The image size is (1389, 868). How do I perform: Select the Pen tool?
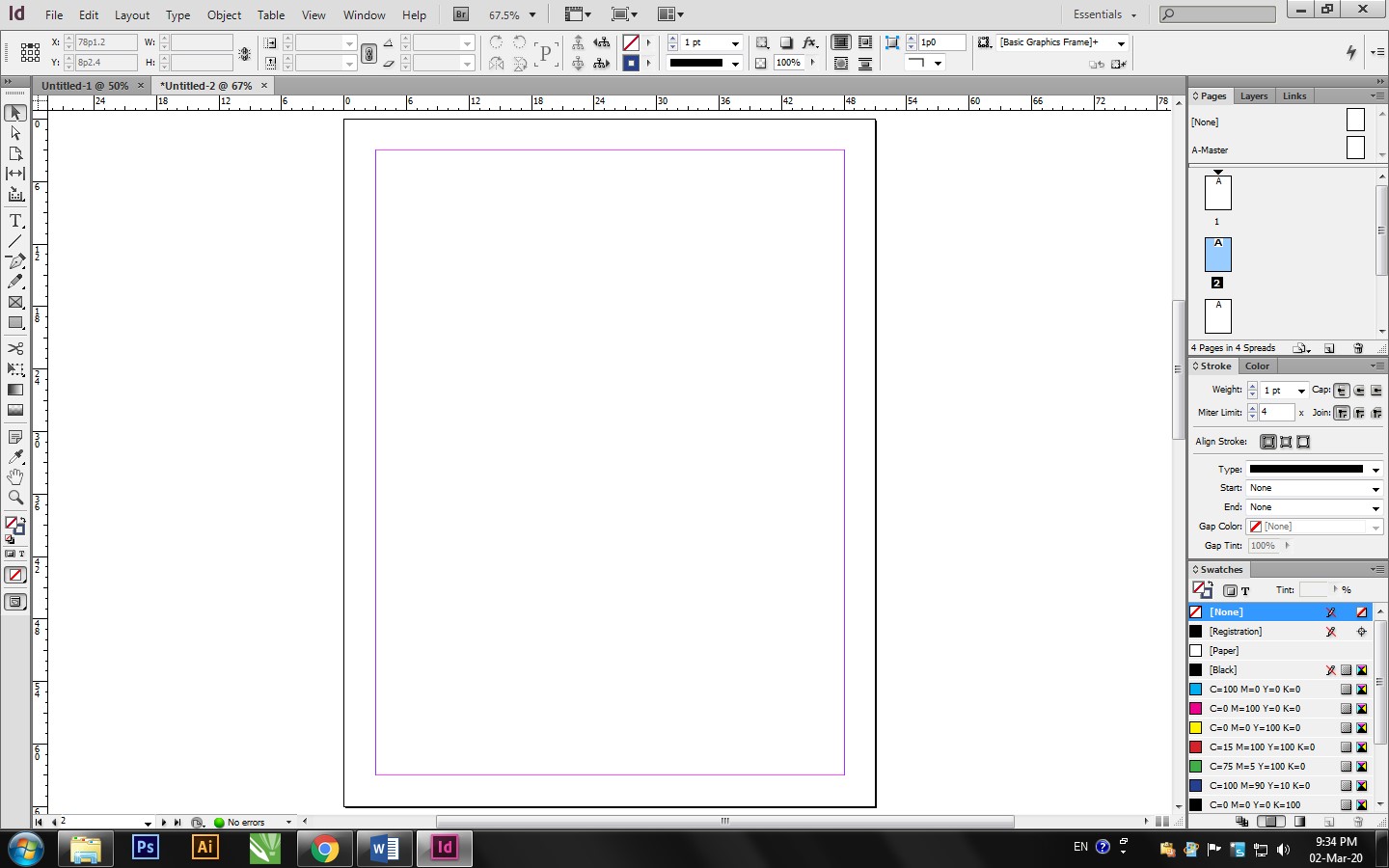click(x=15, y=261)
